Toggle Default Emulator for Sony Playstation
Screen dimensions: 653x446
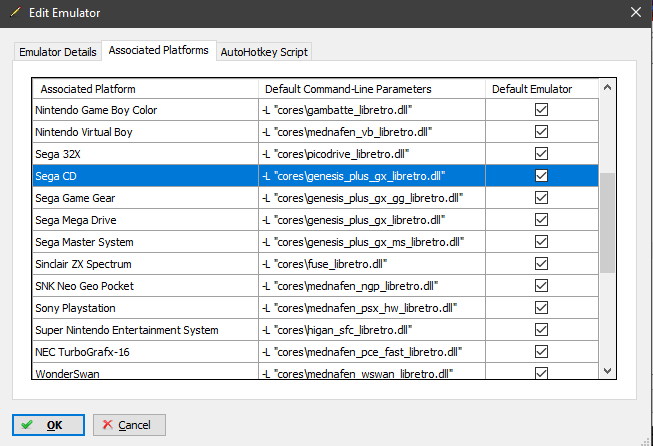pyautogui.click(x=541, y=308)
